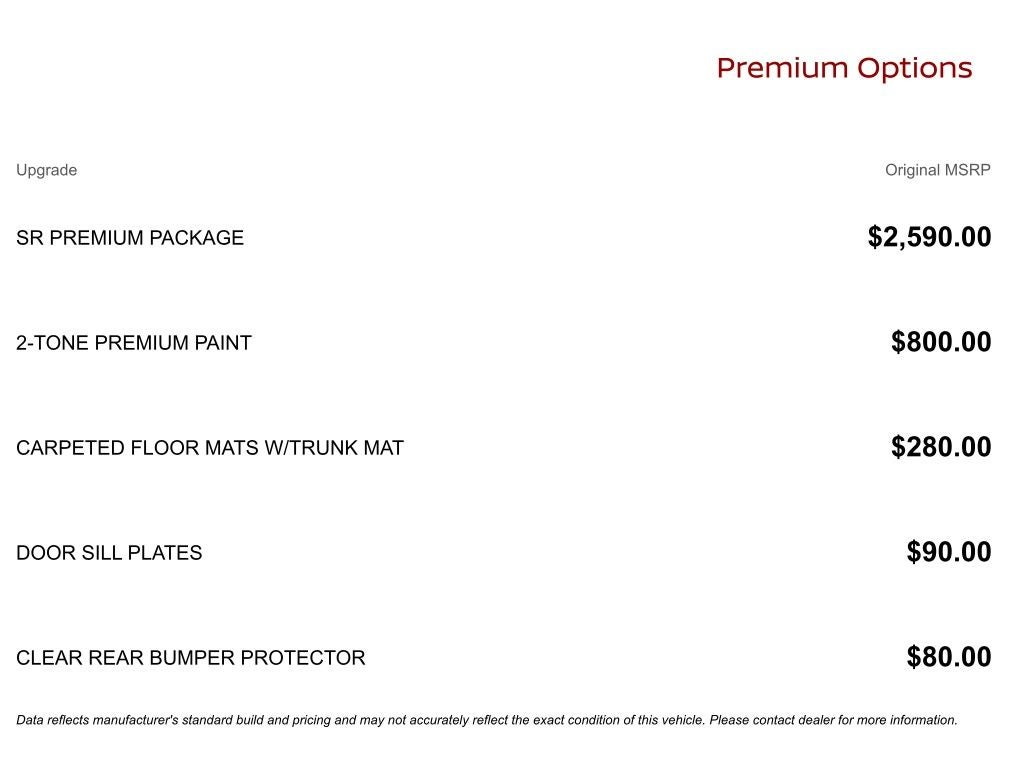Screen dimensions: 1024x768
Task: Click the $90.00 price
Action: click(949, 552)
